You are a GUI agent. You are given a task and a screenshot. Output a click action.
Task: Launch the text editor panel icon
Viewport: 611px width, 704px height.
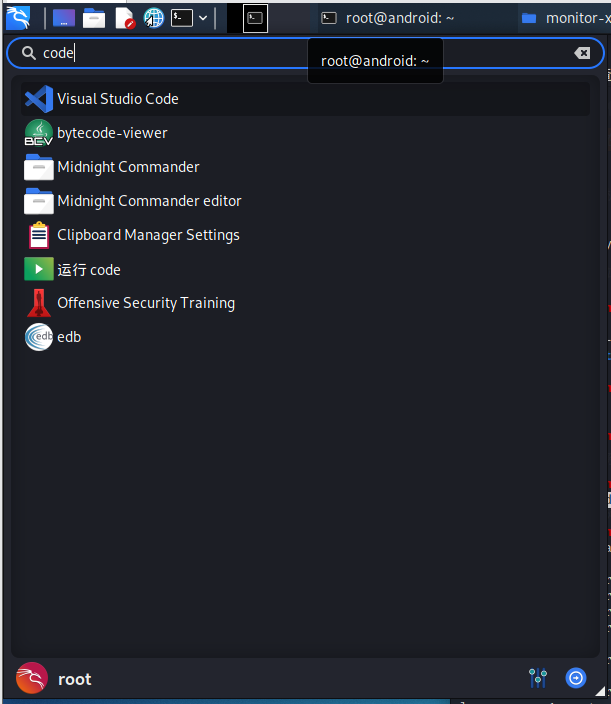(x=125, y=18)
